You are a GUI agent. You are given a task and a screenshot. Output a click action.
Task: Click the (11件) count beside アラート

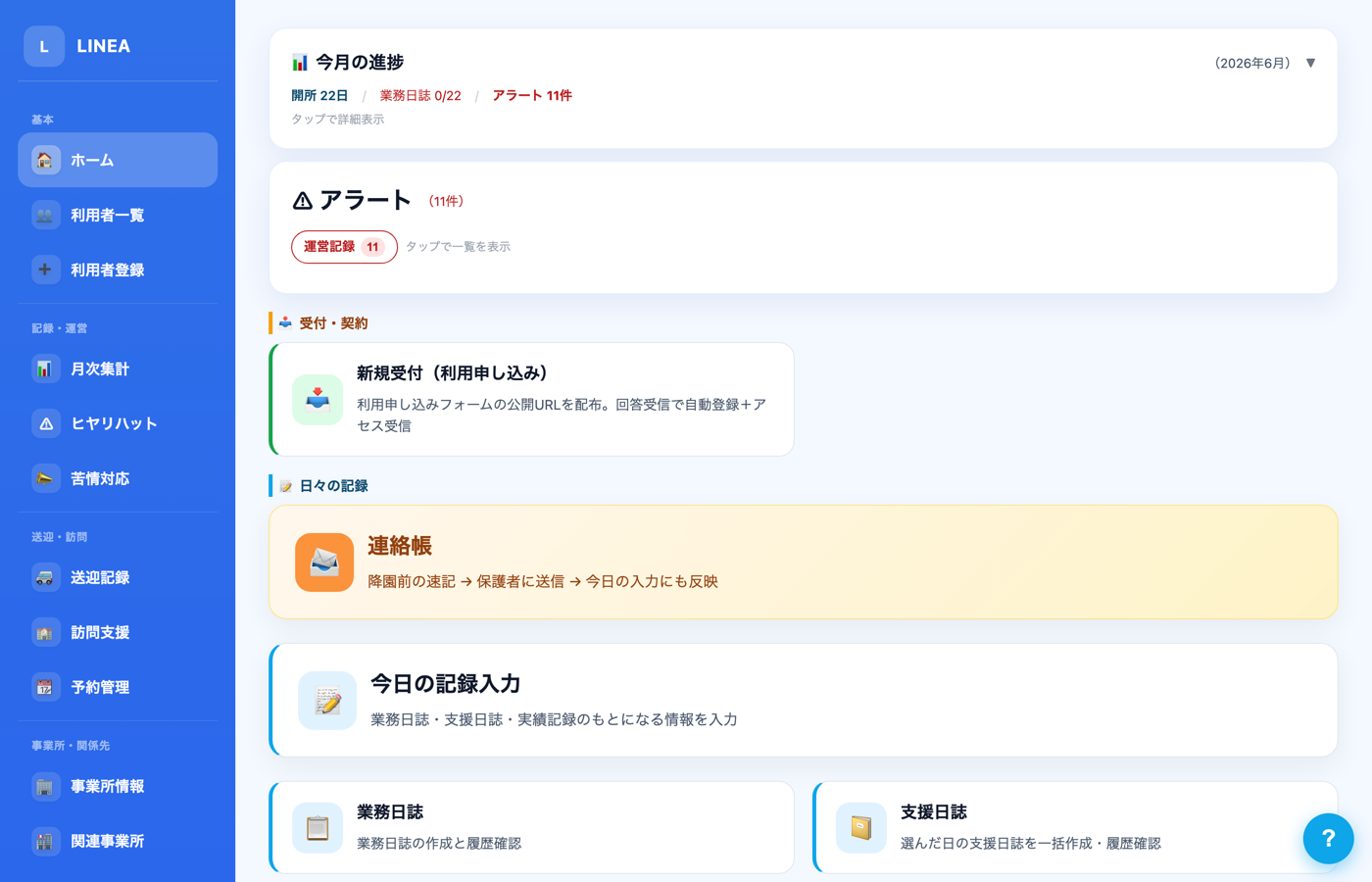coord(446,201)
